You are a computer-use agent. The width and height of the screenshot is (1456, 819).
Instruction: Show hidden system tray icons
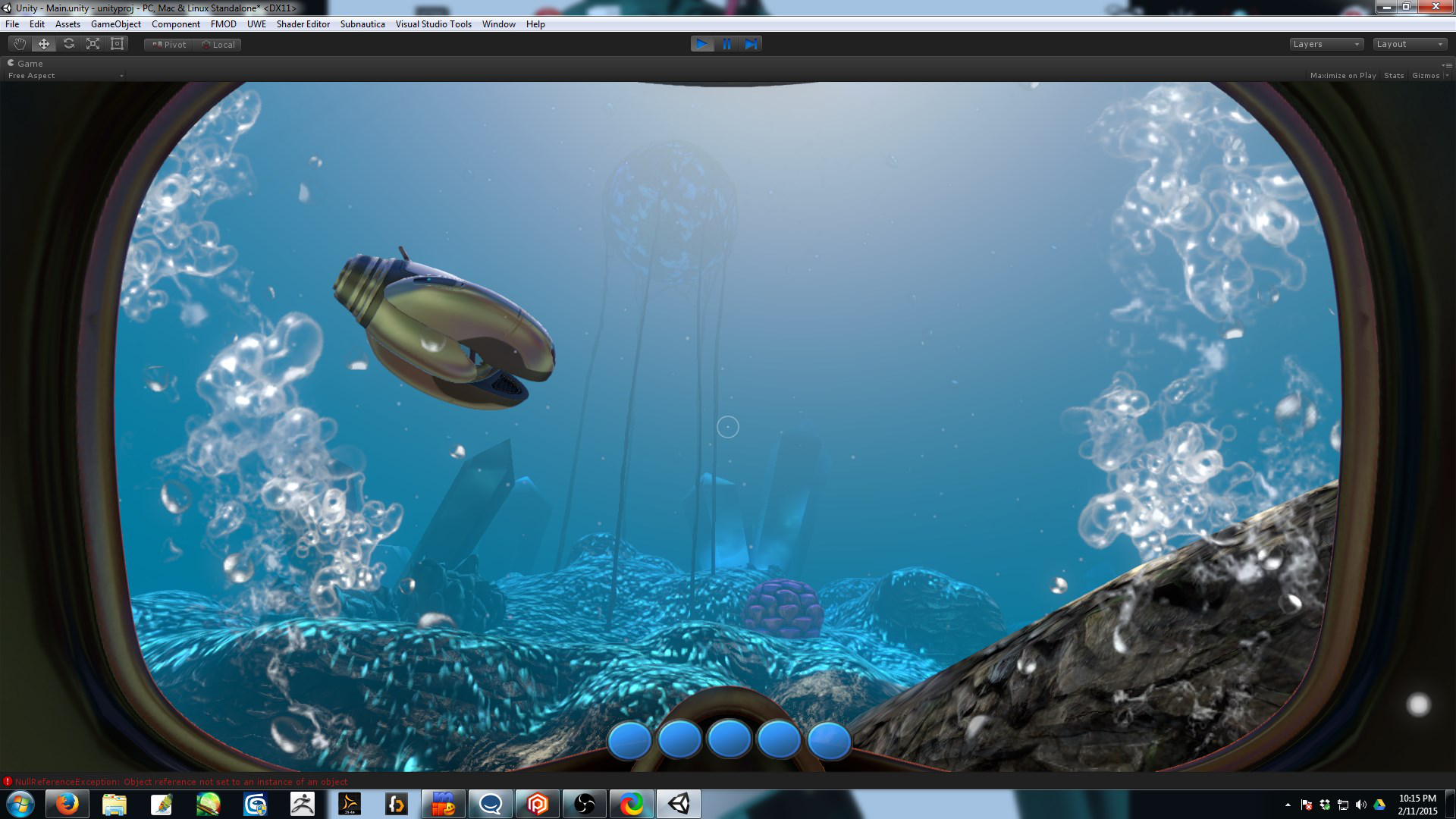pyautogui.click(x=1288, y=805)
